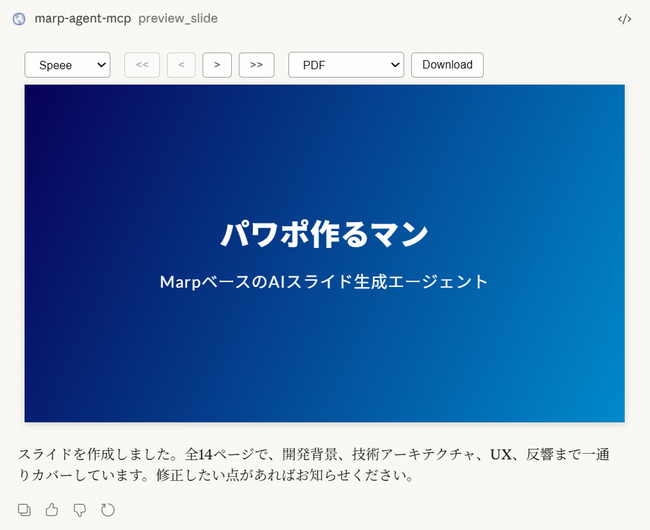Click the retry response icon
Image resolution: width=650 pixels, height=530 pixels.
point(108,510)
